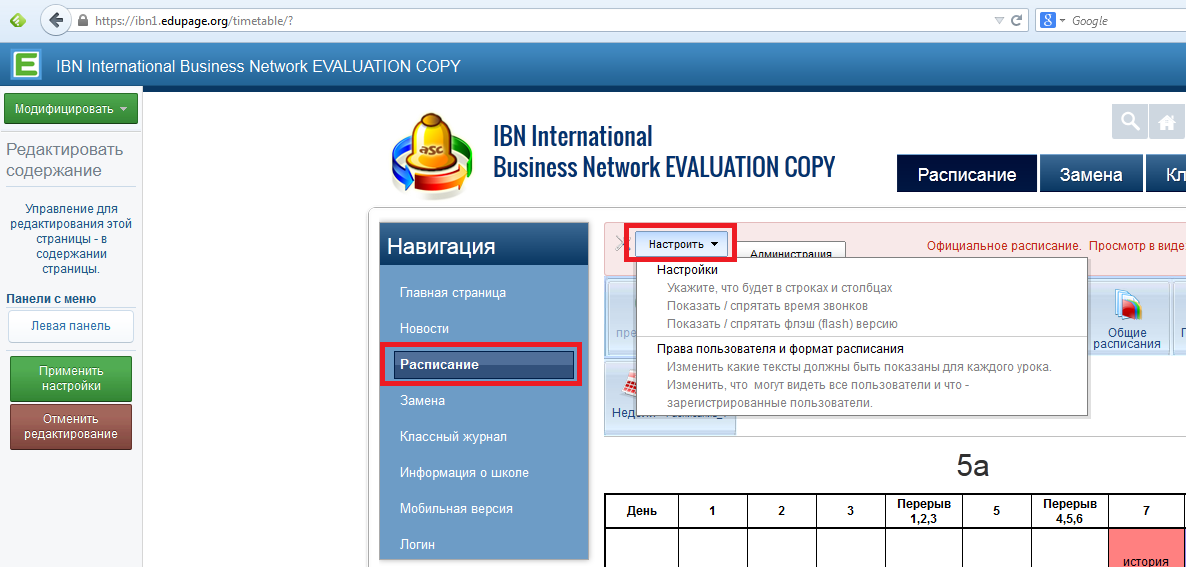Click the magnifier search icon on page
Viewport: 1186px width, 567px height.
pyautogui.click(x=1129, y=122)
